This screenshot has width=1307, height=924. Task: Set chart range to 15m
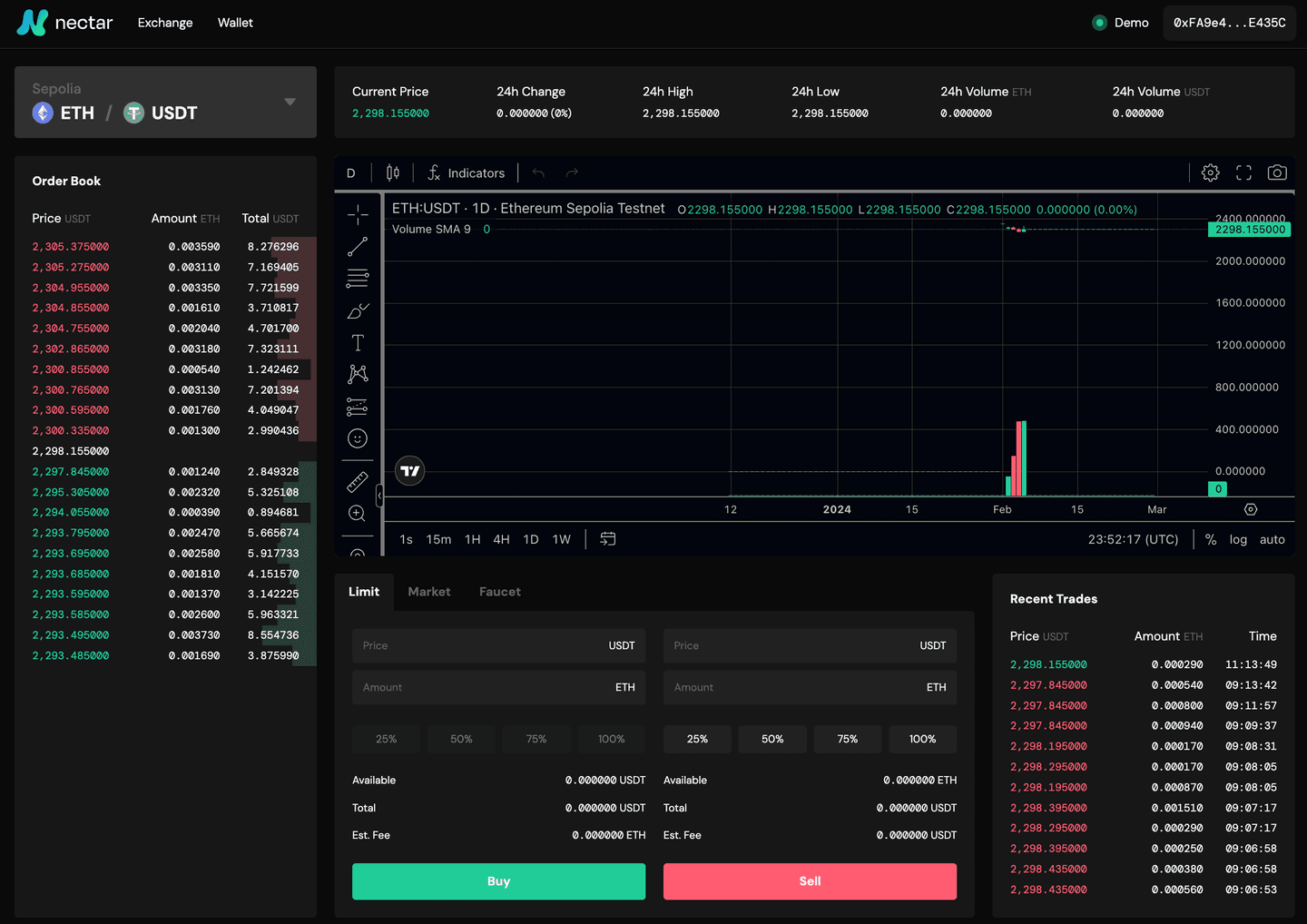click(x=438, y=539)
